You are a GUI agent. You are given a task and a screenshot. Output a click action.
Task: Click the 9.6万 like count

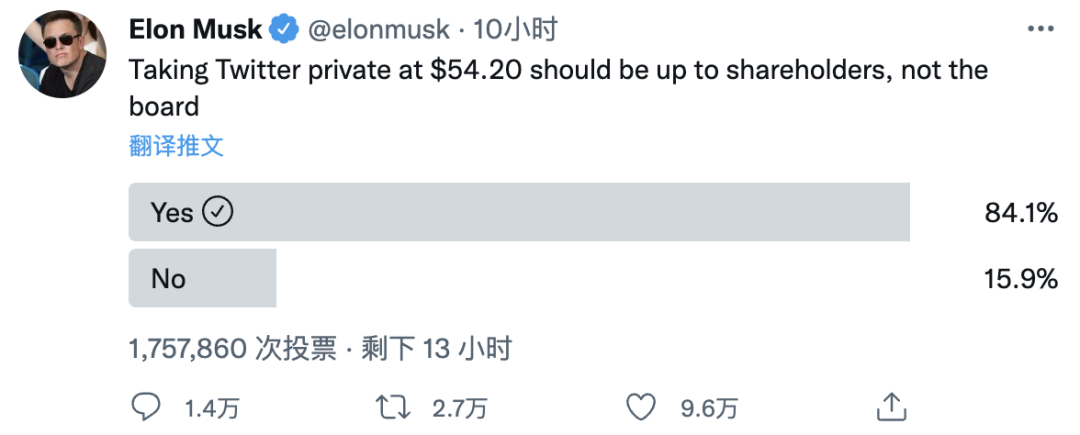709,407
